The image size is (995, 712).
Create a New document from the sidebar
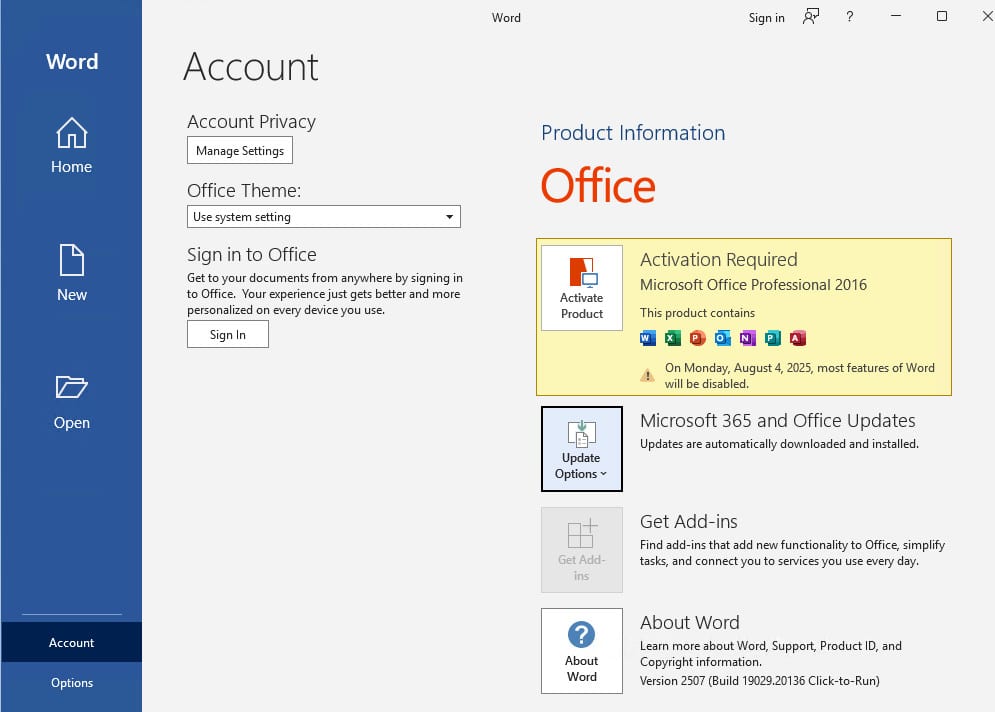71,273
